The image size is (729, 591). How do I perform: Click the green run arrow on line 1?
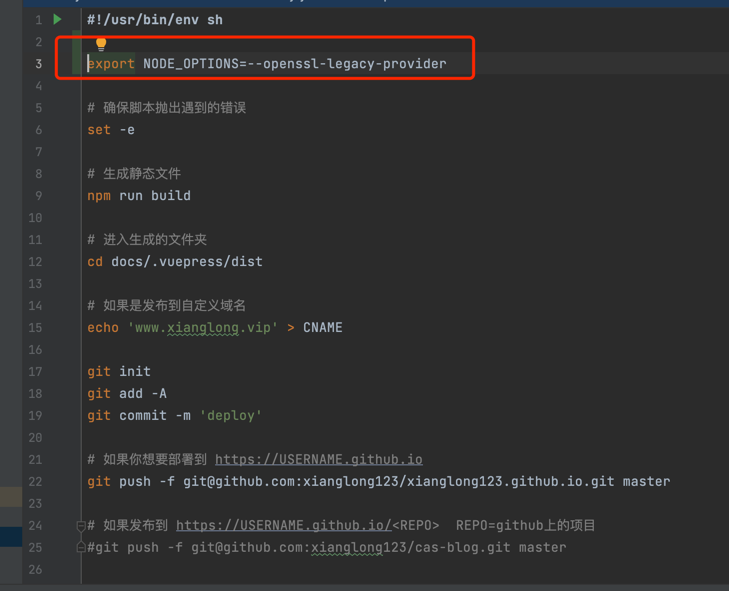58,19
